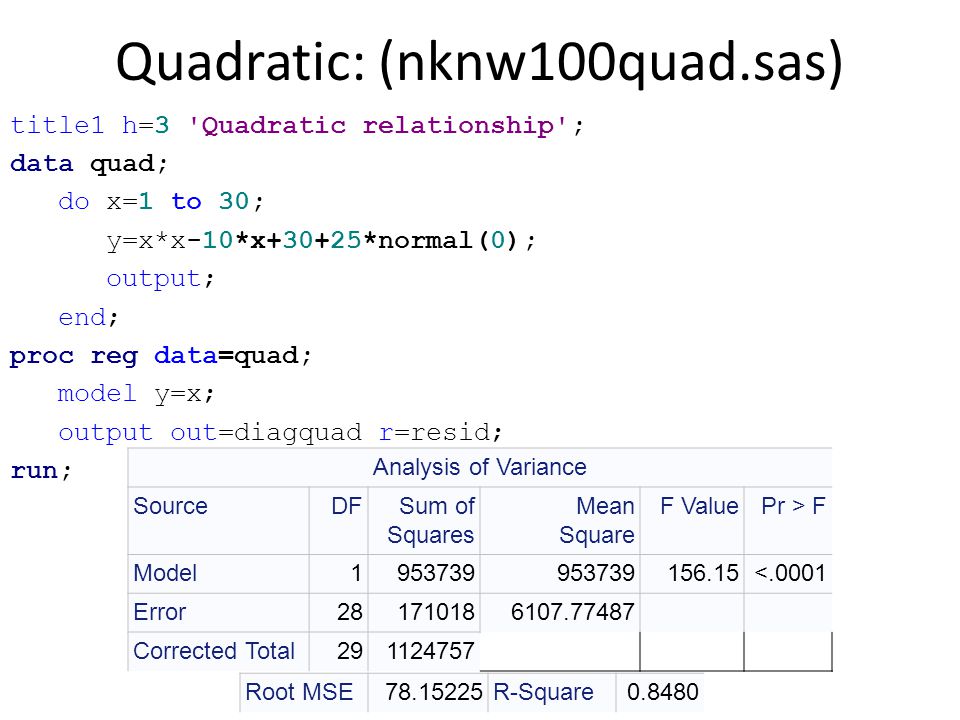
Task: Click the Model DF value '1'
Action: 356,573
